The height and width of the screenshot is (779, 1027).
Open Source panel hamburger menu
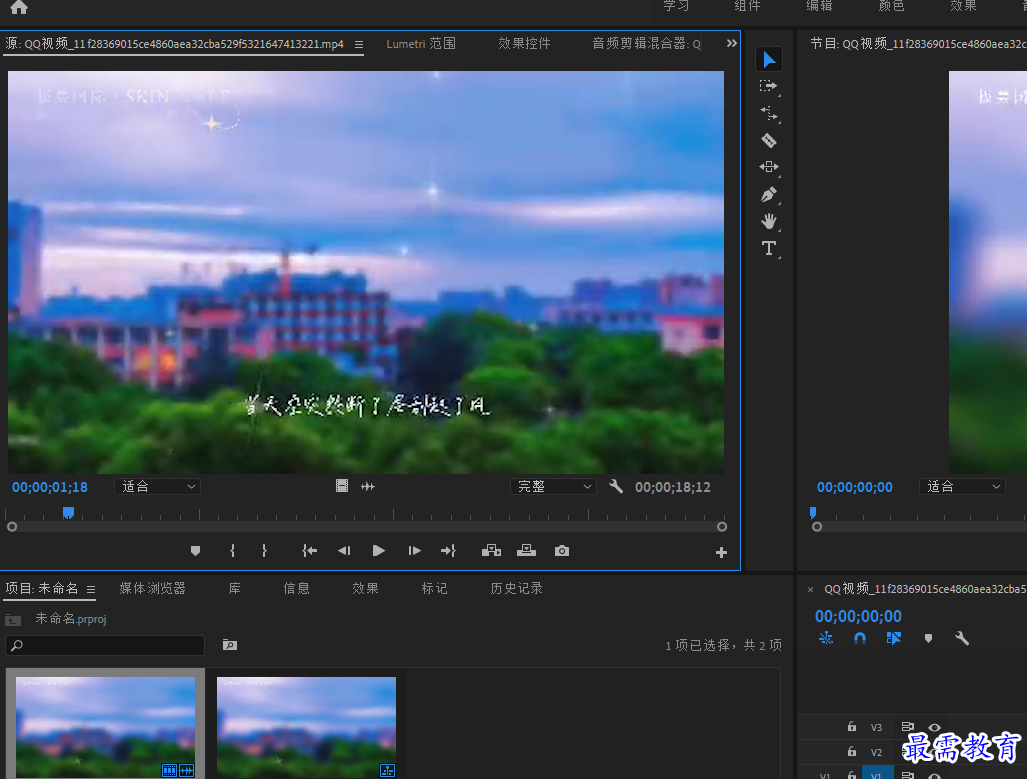[359, 45]
